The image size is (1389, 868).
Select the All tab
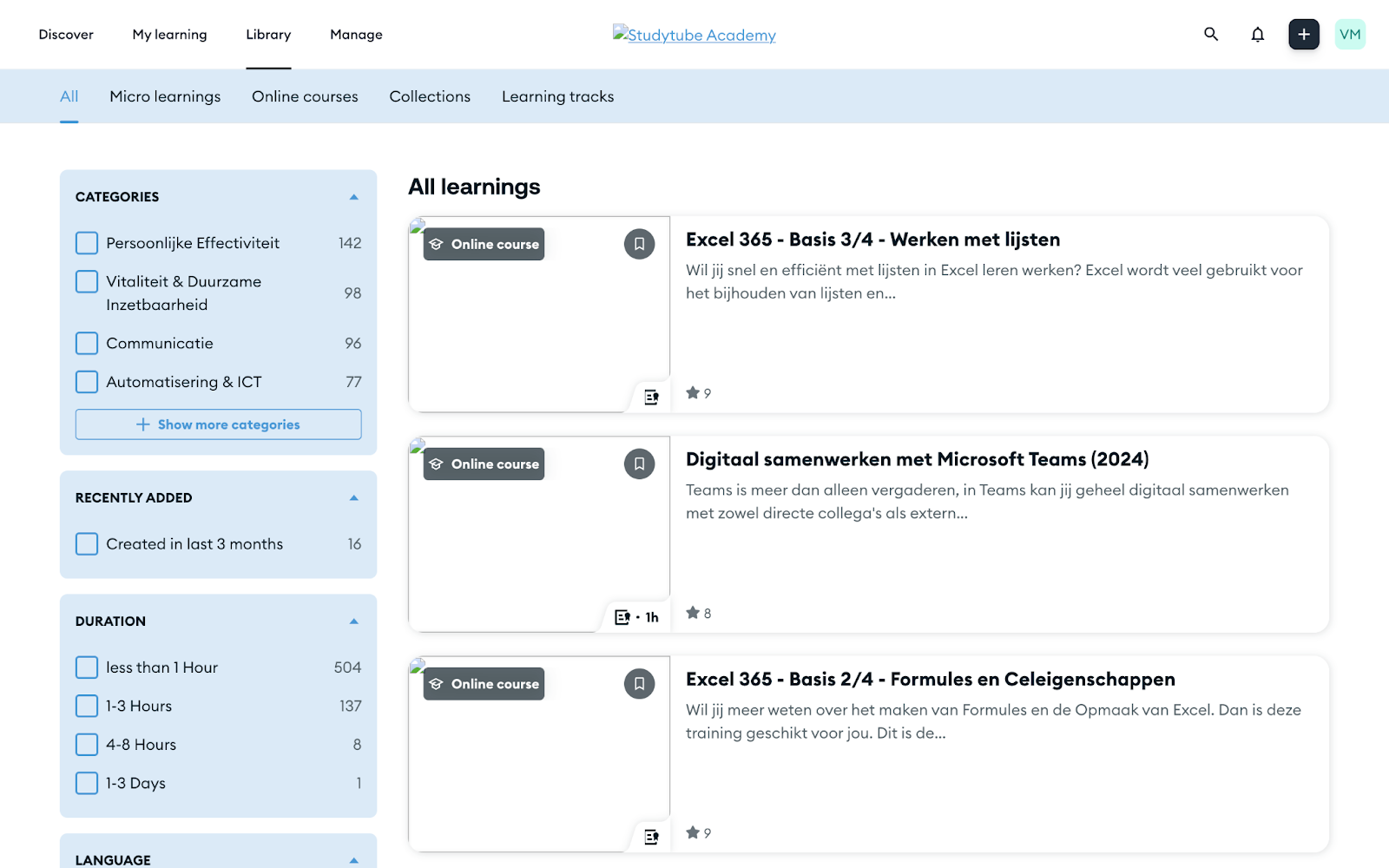(69, 96)
